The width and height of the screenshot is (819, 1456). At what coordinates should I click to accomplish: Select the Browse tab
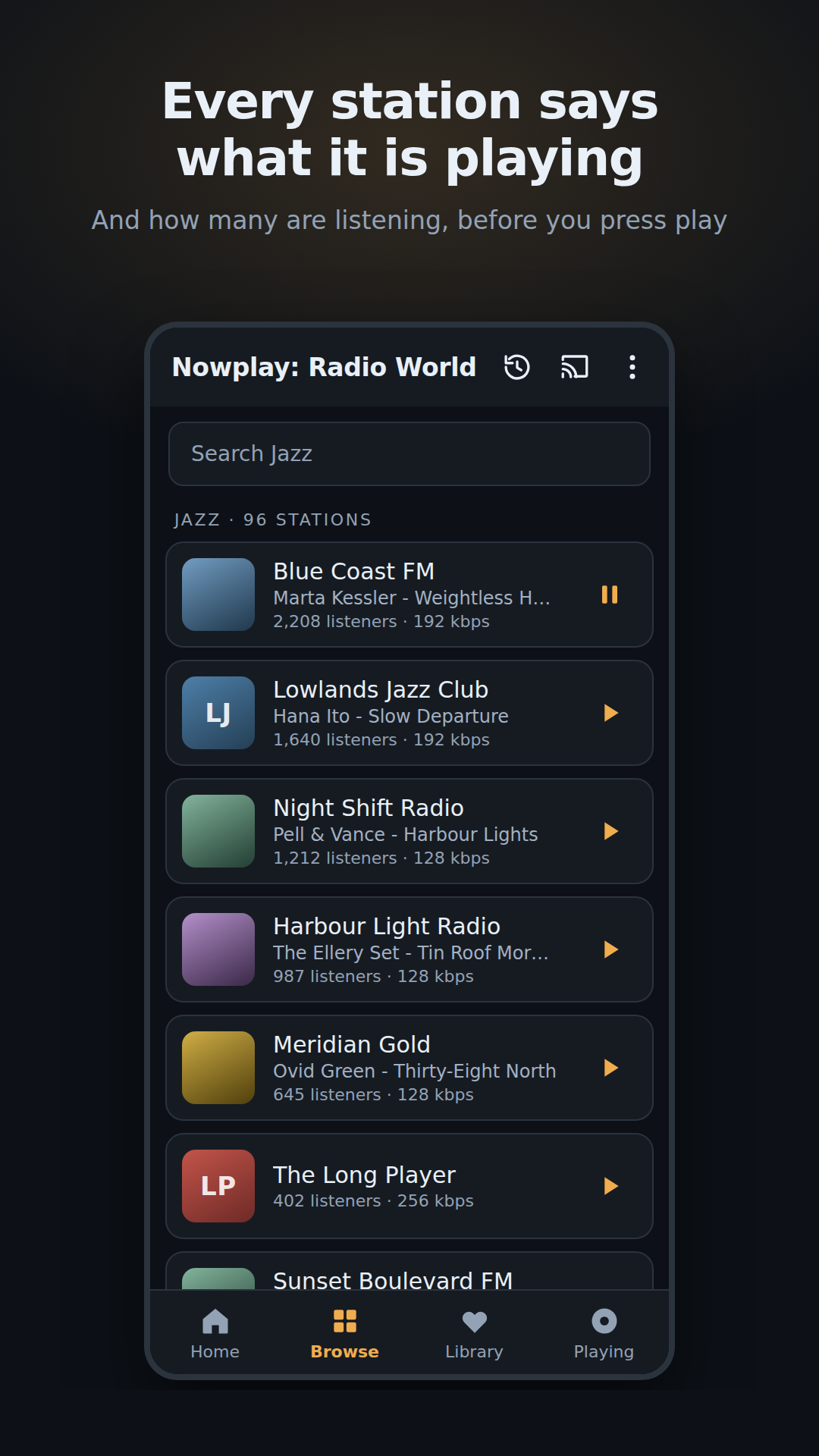point(345,1335)
